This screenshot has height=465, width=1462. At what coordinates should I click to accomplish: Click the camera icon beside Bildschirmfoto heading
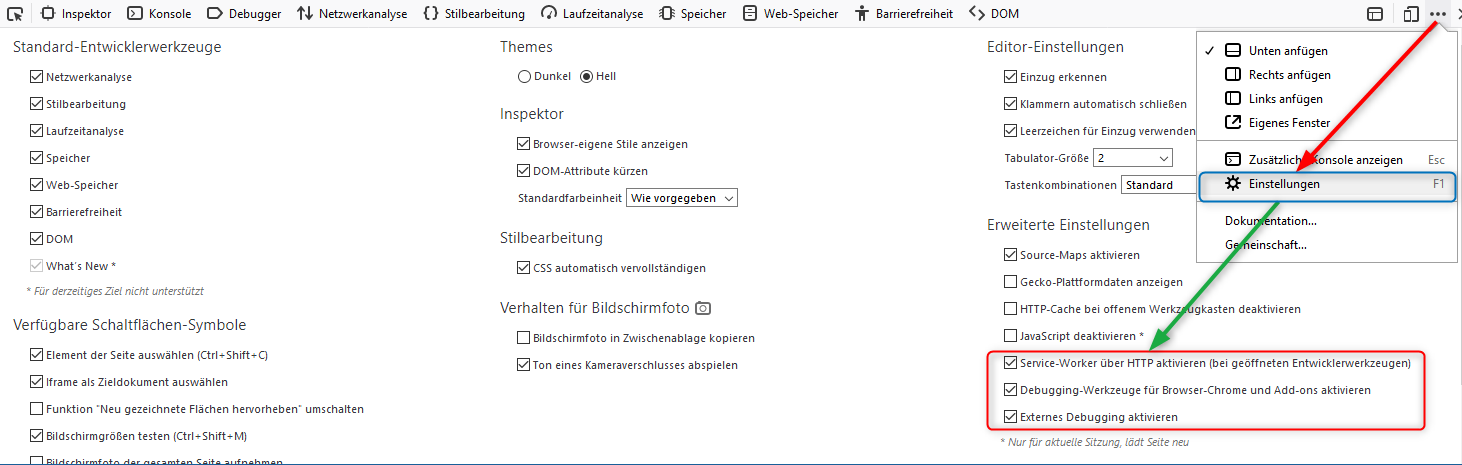pos(703,307)
